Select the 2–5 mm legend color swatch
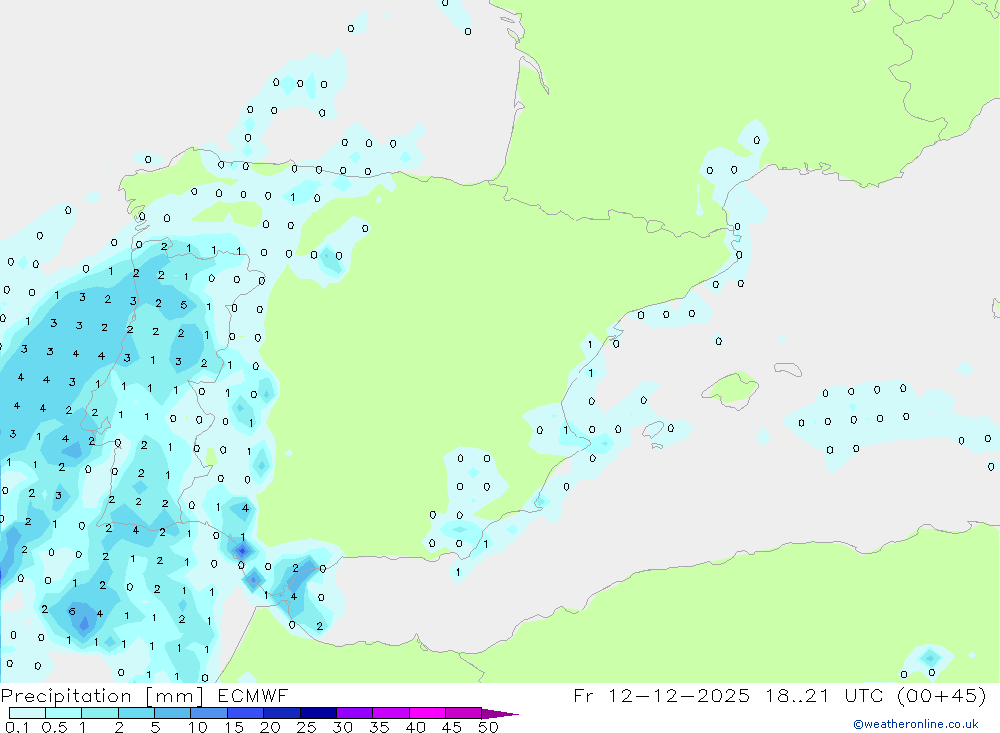This screenshot has width=1000, height=733. [x=136, y=713]
